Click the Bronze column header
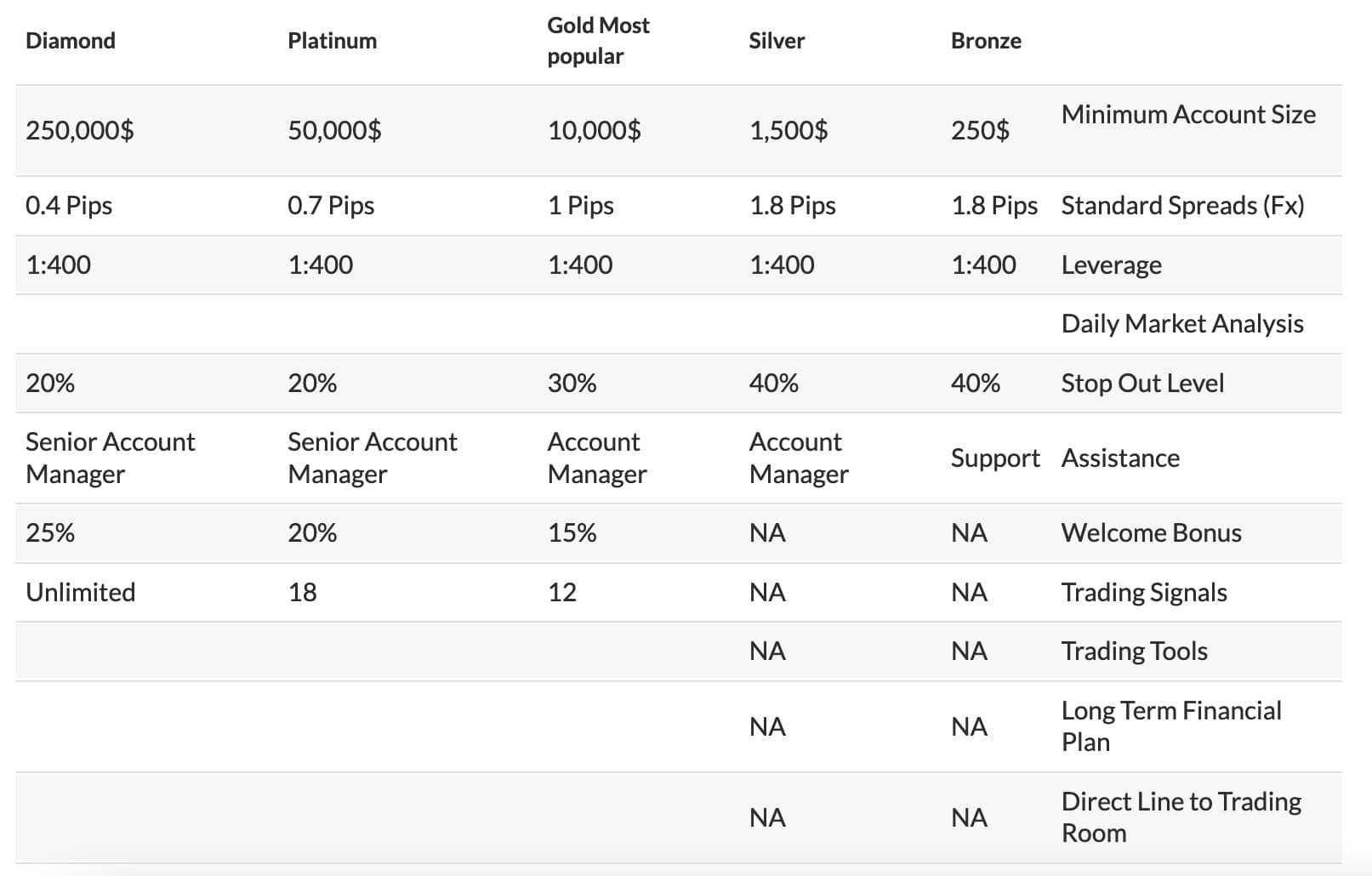This screenshot has height=876, width=1372. [986, 41]
